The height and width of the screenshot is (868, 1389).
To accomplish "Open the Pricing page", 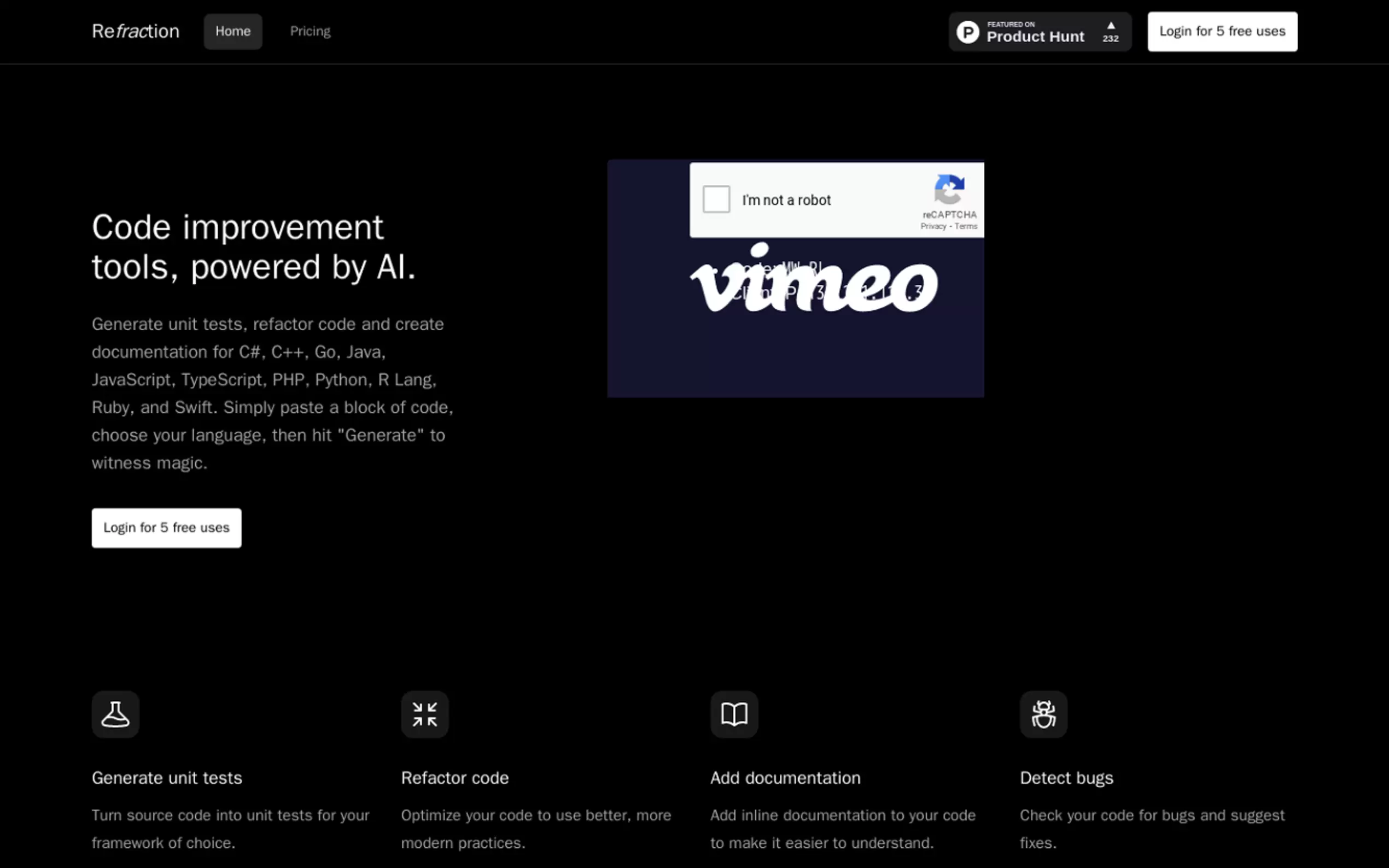I will pos(310,31).
